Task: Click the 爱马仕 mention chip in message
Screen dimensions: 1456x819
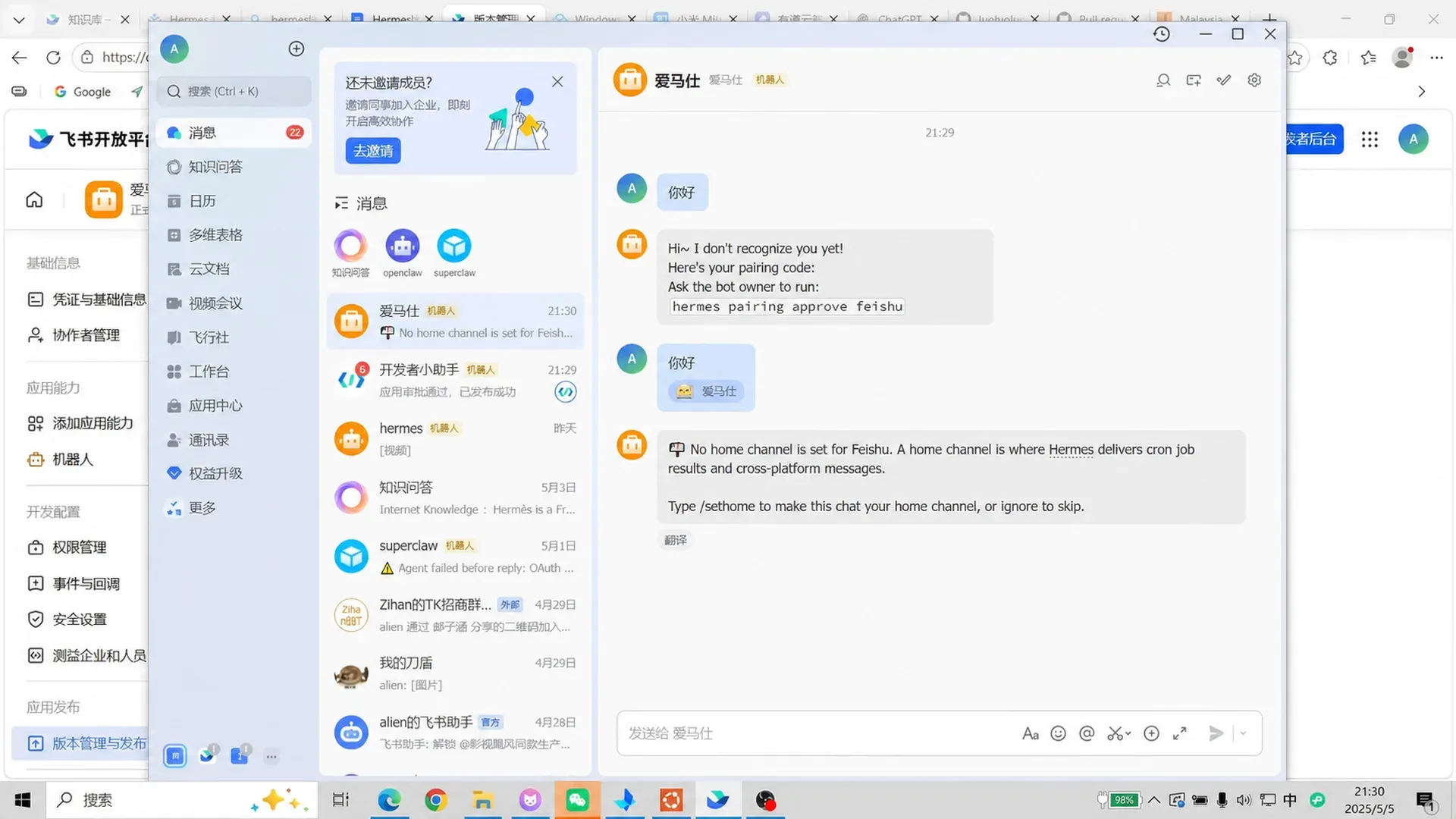Action: click(x=706, y=391)
